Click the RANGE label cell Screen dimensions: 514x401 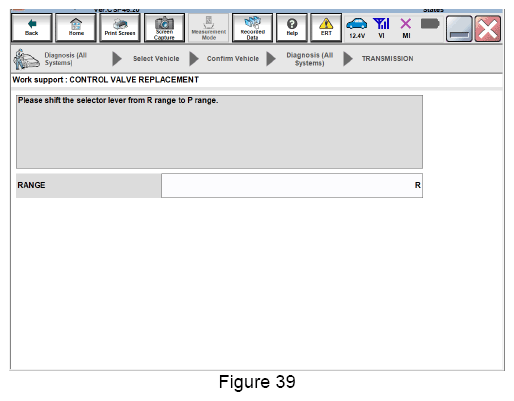pyautogui.click(x=89, y=185)
